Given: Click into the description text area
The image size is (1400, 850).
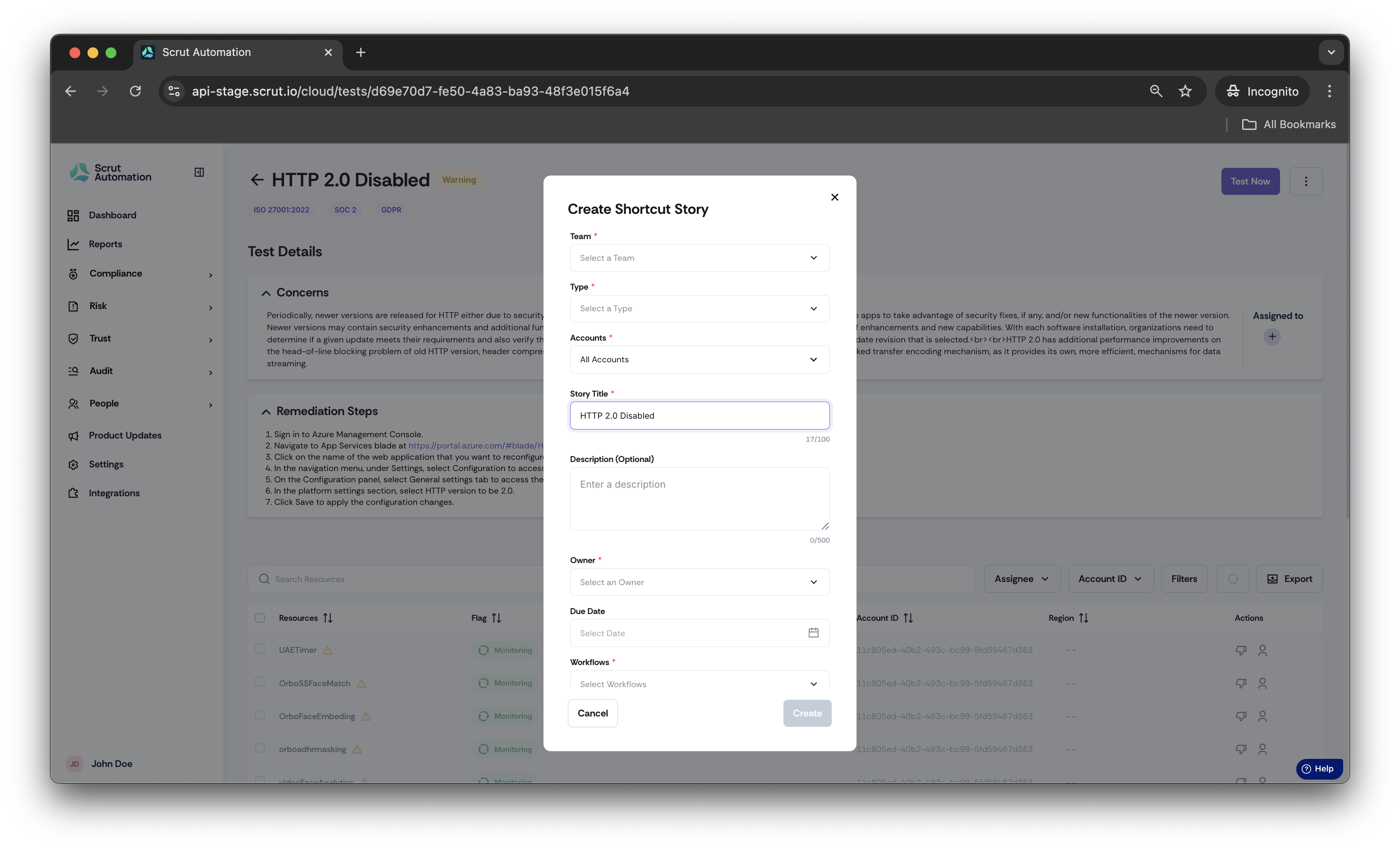Looking at the screenshot, I should tap(699, 499).
